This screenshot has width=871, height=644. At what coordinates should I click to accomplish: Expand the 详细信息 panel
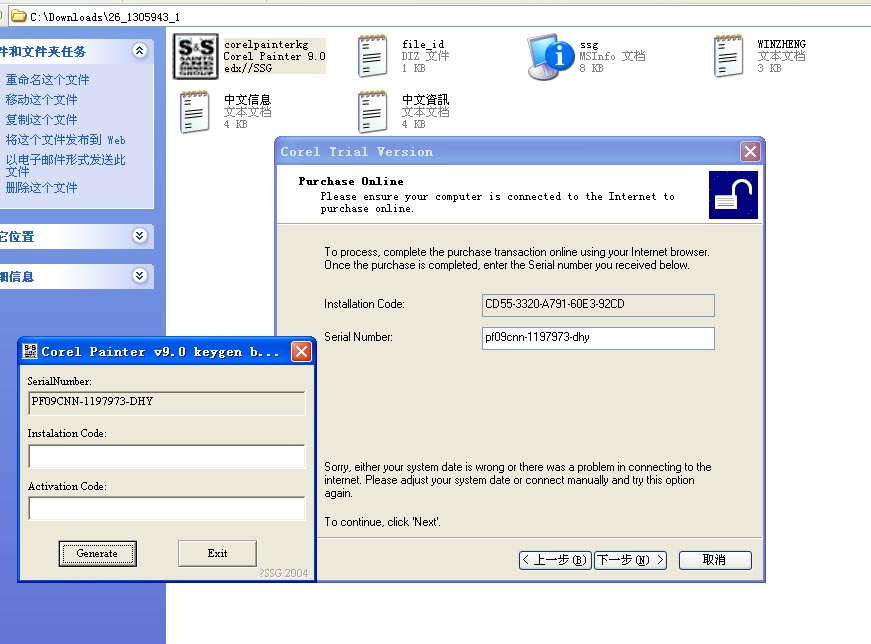pos(139,276)
